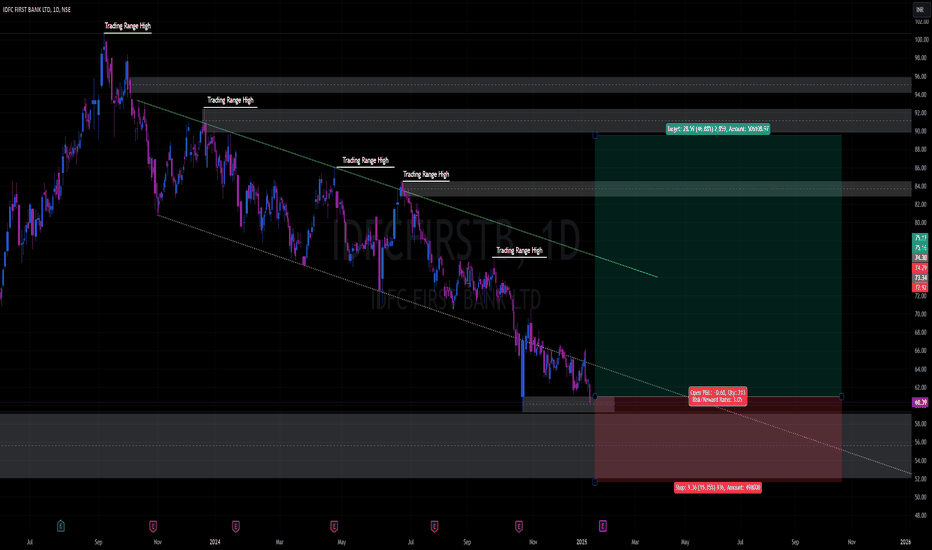Open the earnings marker just after the 2024 label
932x550 pixels.
point(235,526)
